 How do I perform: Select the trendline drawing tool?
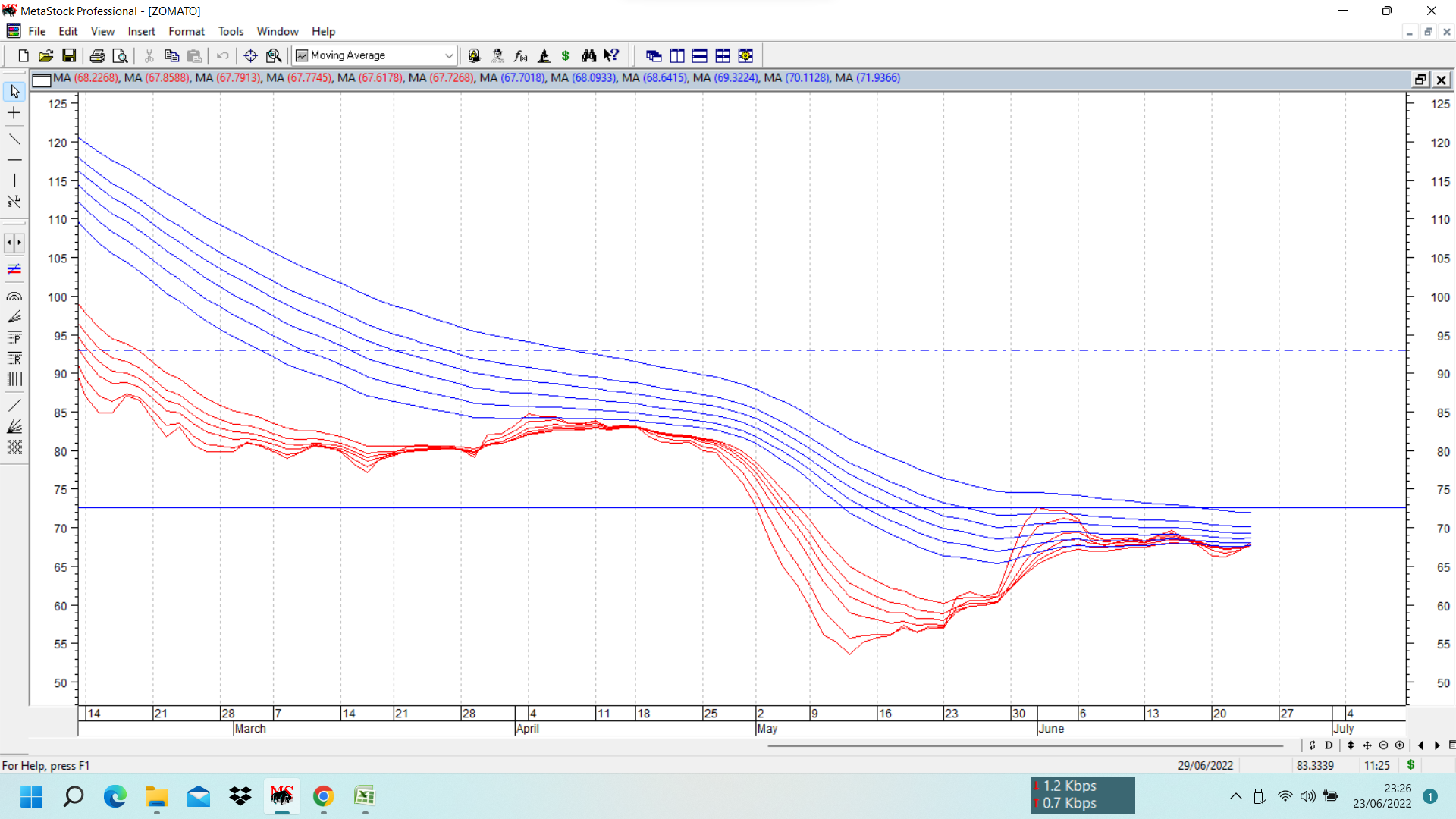click(x=14, y=139)
